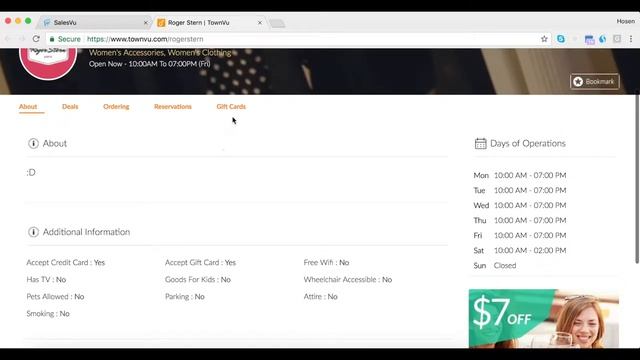Click 'Free Wifi : No' text
This screenshot has width=640, height=360.
[326, 262]
